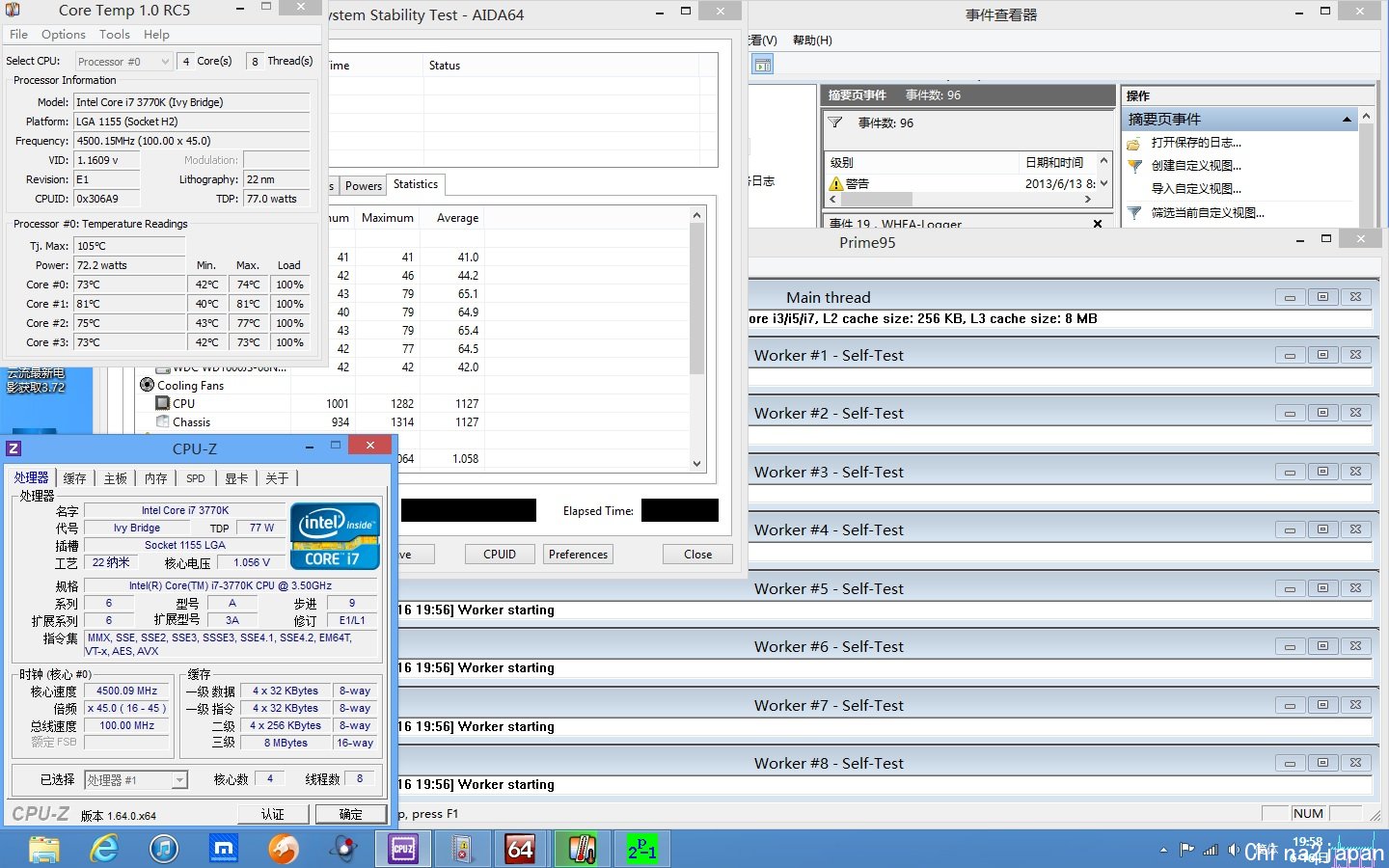Image resolution: width=1389 pixels, height=868 pixels.
Task: Click the 4500.15MHz frequency value in Core Temp
Action: [192, 141]
